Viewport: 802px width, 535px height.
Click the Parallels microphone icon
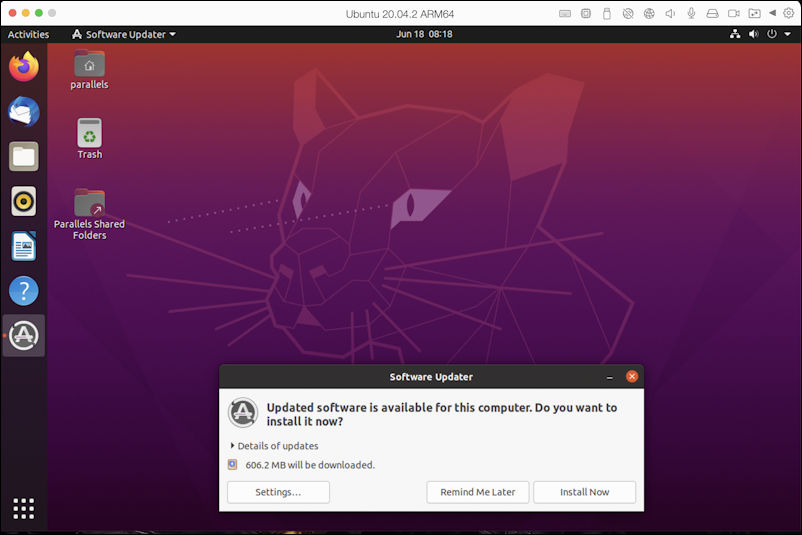691,14
